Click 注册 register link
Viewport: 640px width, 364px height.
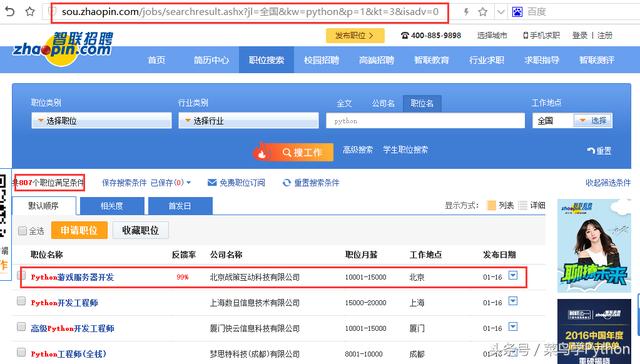coord(604,36)
